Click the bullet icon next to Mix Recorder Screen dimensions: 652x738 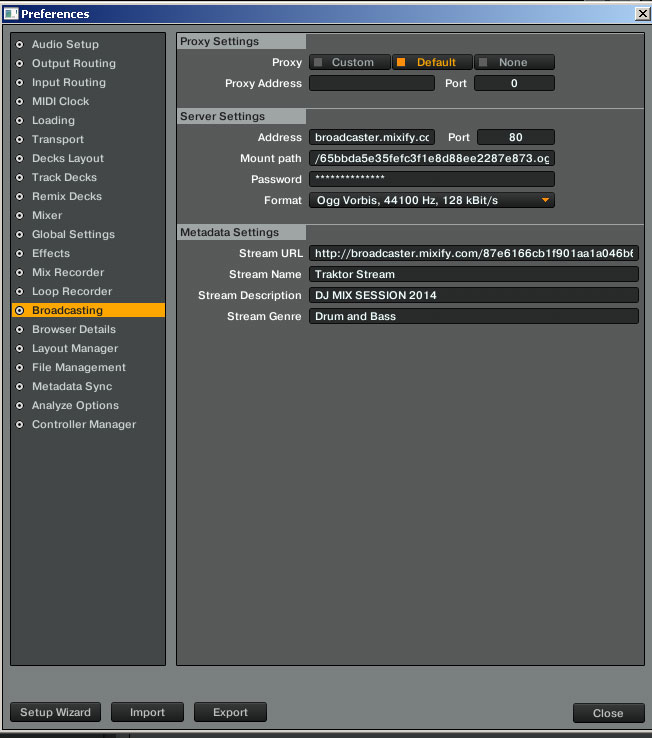tap(20, 273)
